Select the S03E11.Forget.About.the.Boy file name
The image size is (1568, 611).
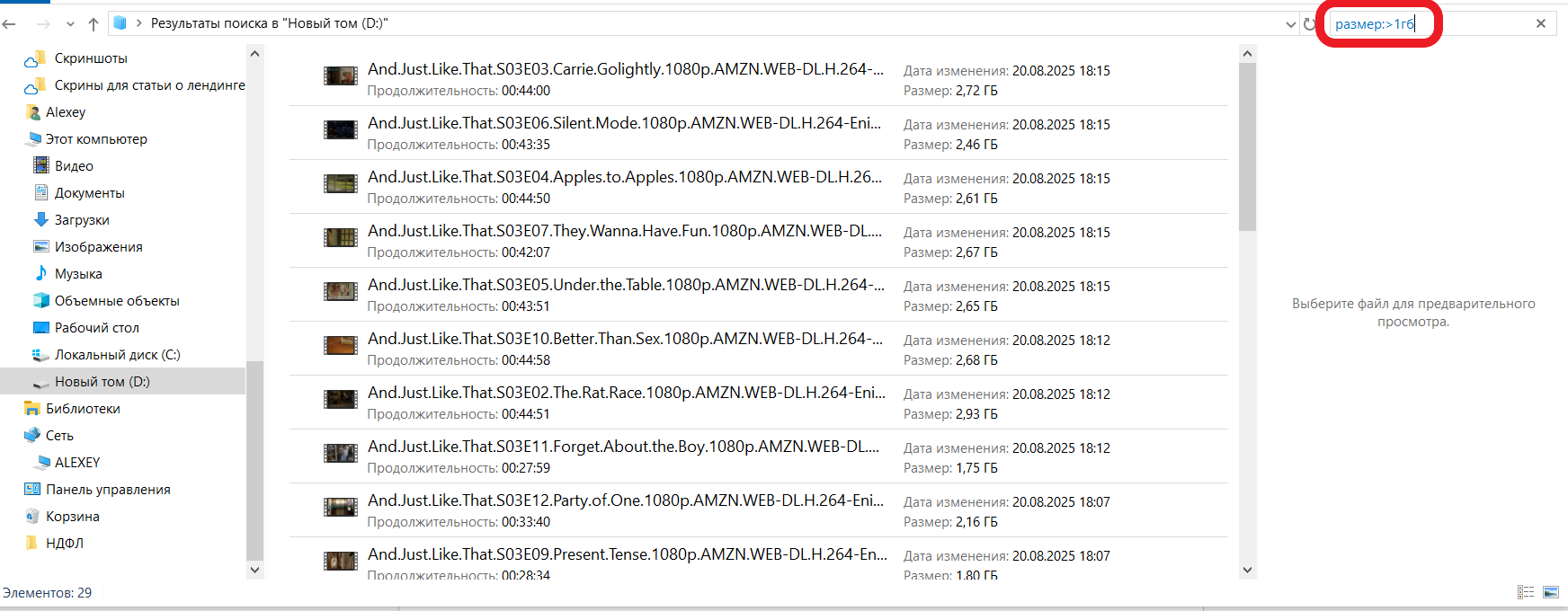pos(623,447)
